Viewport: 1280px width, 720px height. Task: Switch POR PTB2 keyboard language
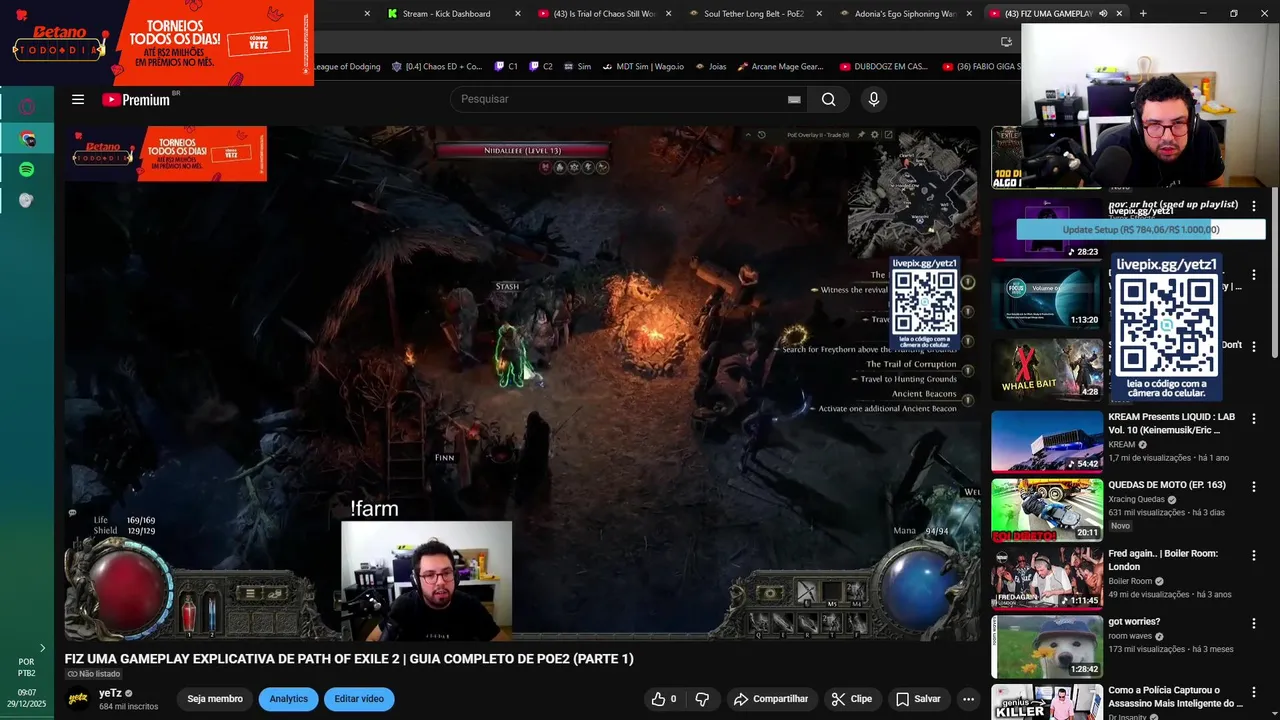(27, 667)
